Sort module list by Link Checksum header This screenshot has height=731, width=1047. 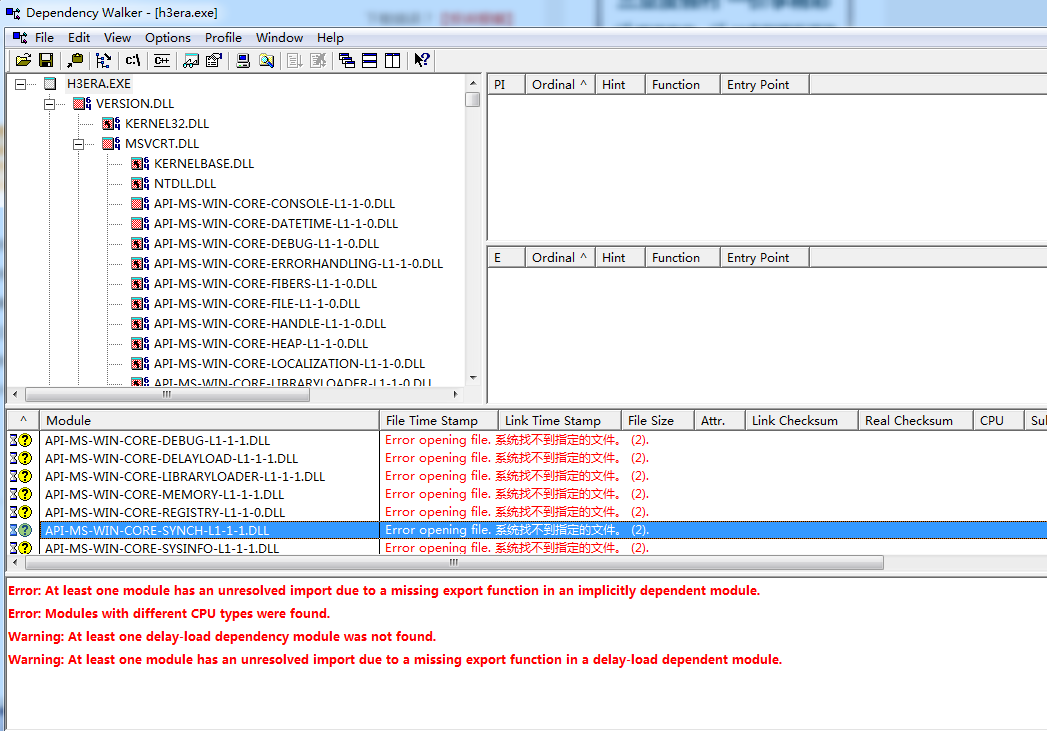coord(801,421)
